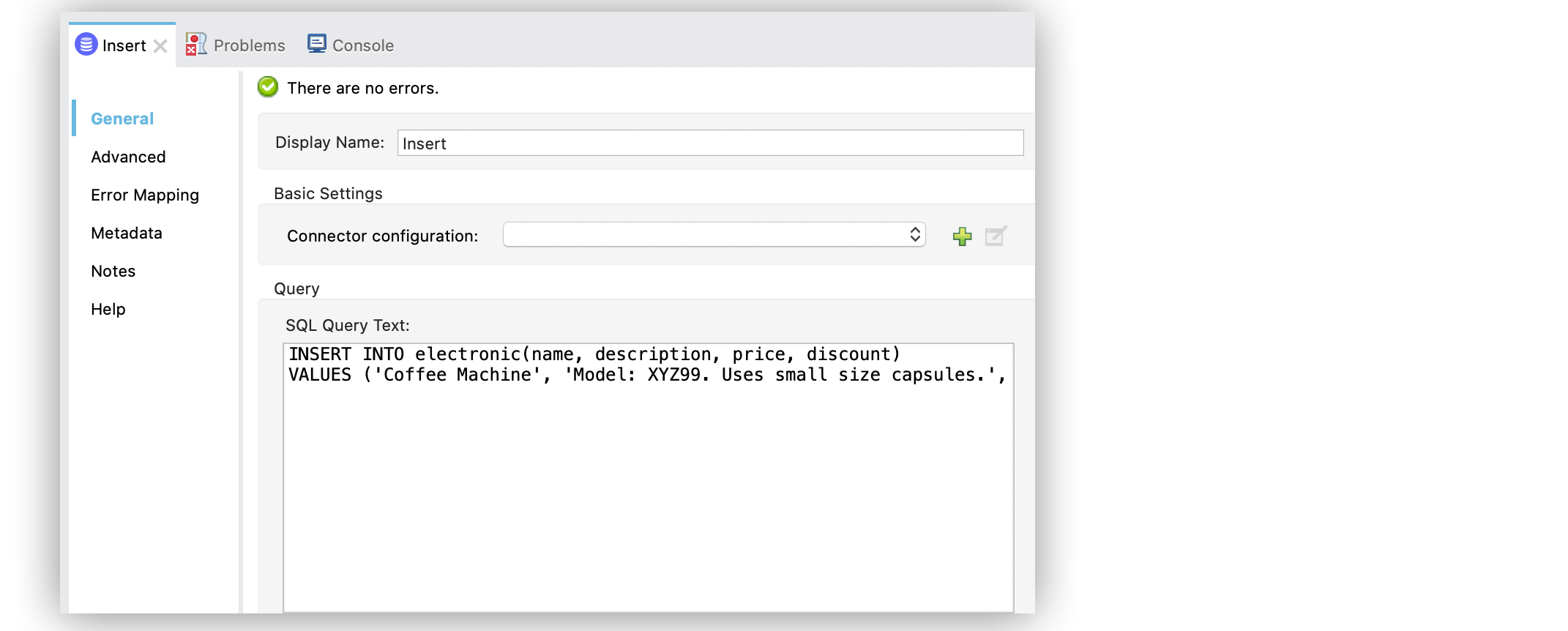Show the Metadata section

click(127, 233)
